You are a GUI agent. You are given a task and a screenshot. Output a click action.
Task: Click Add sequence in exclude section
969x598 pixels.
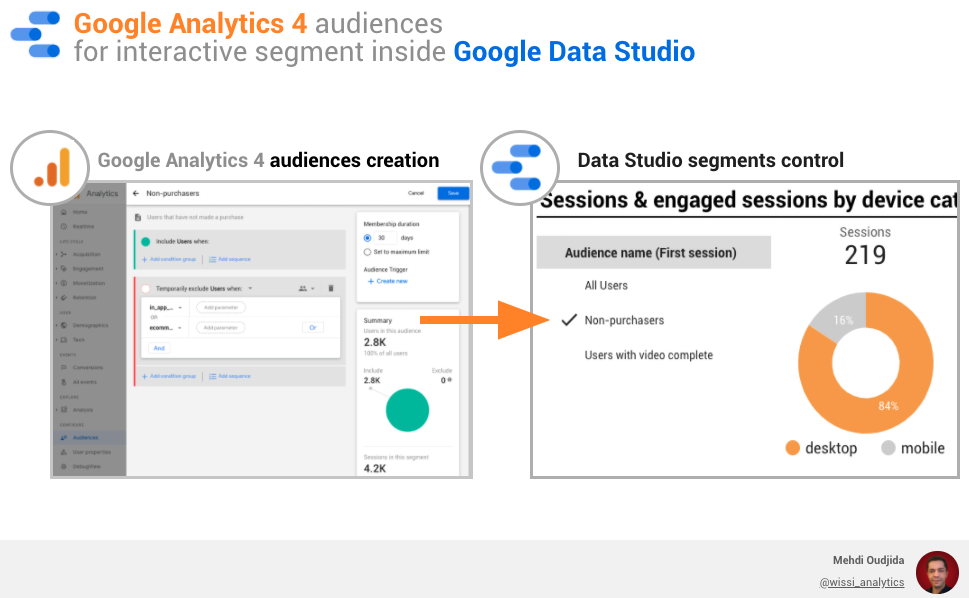[x=230, y=376]
